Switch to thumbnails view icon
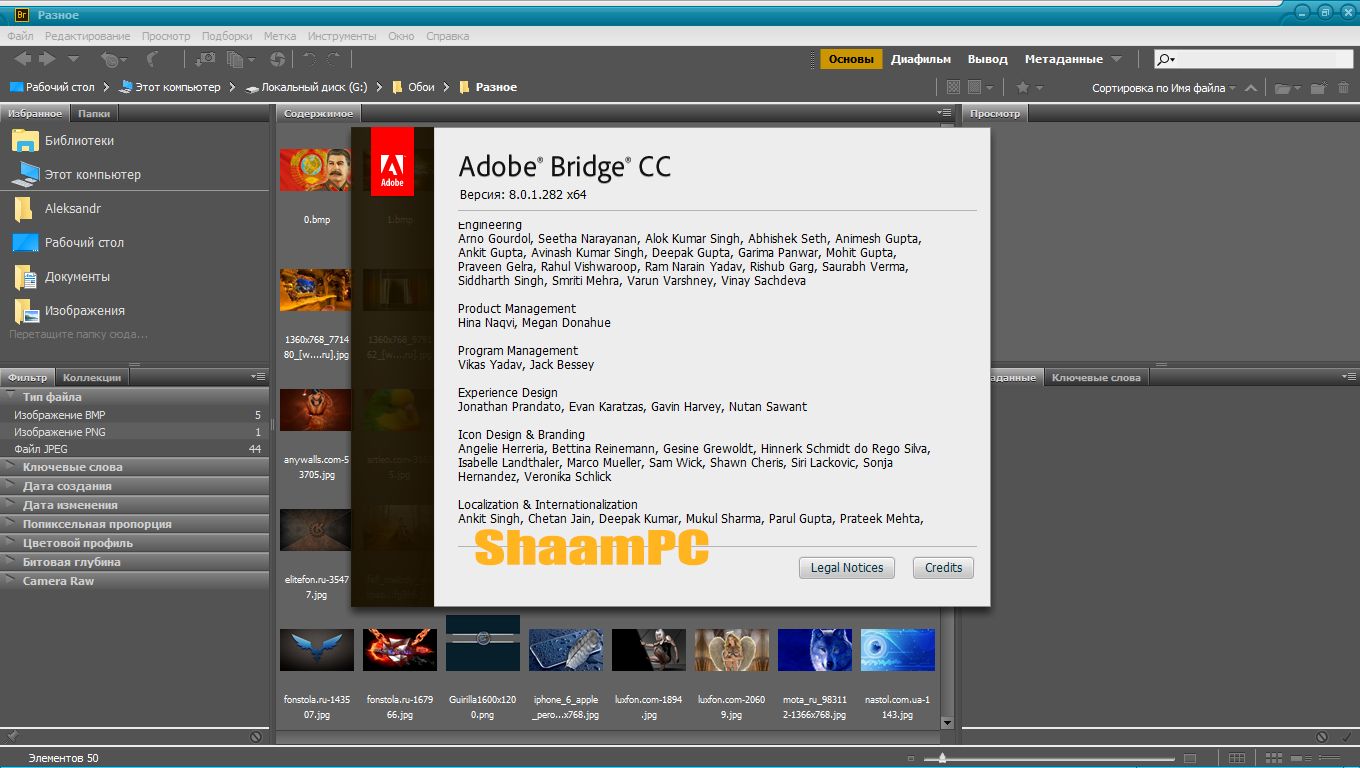This screenshot has height=768, width=1360. point(1273,758)
